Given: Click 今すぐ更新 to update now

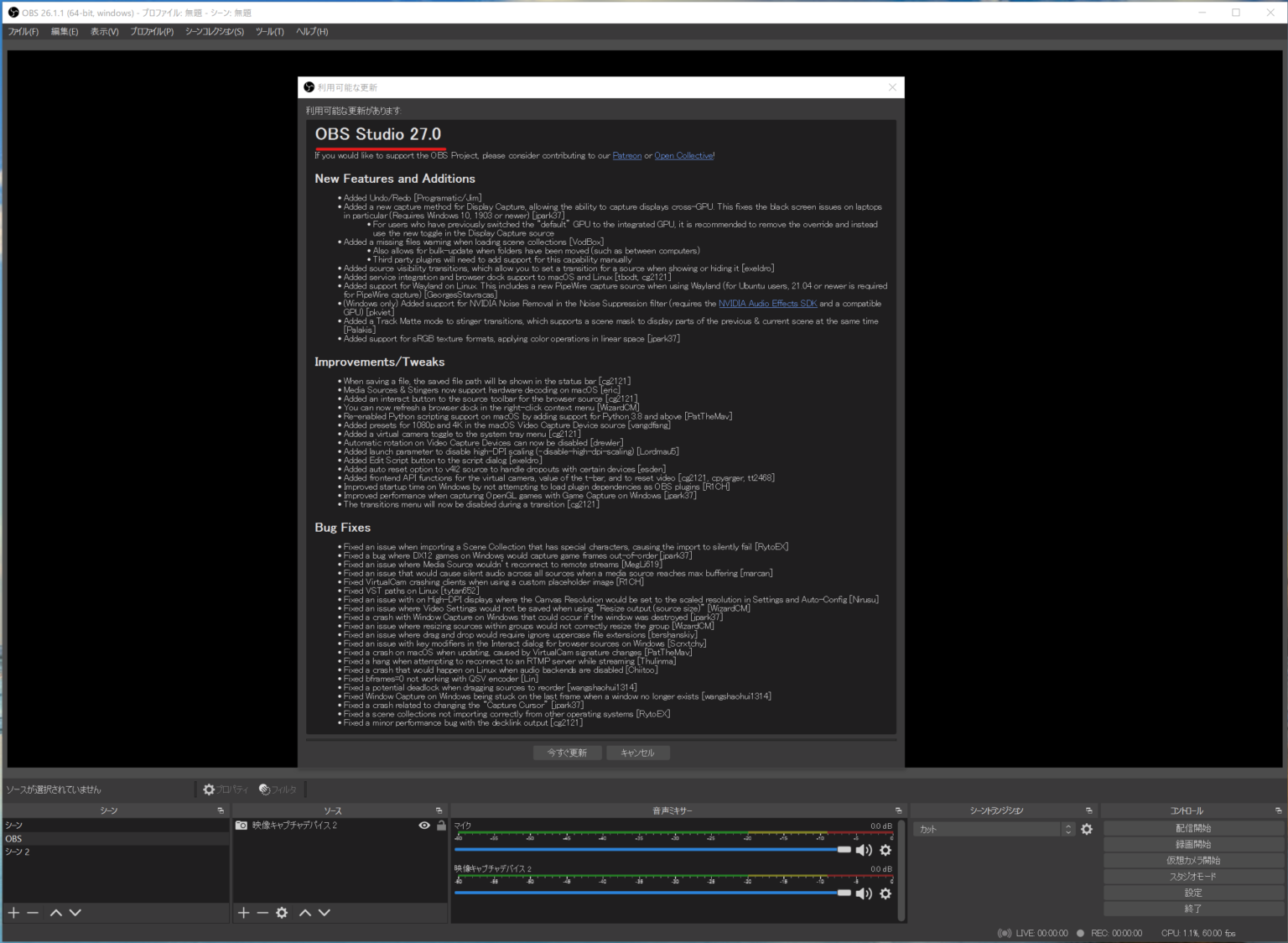Looking at the screenshot, I should point(568,753).
